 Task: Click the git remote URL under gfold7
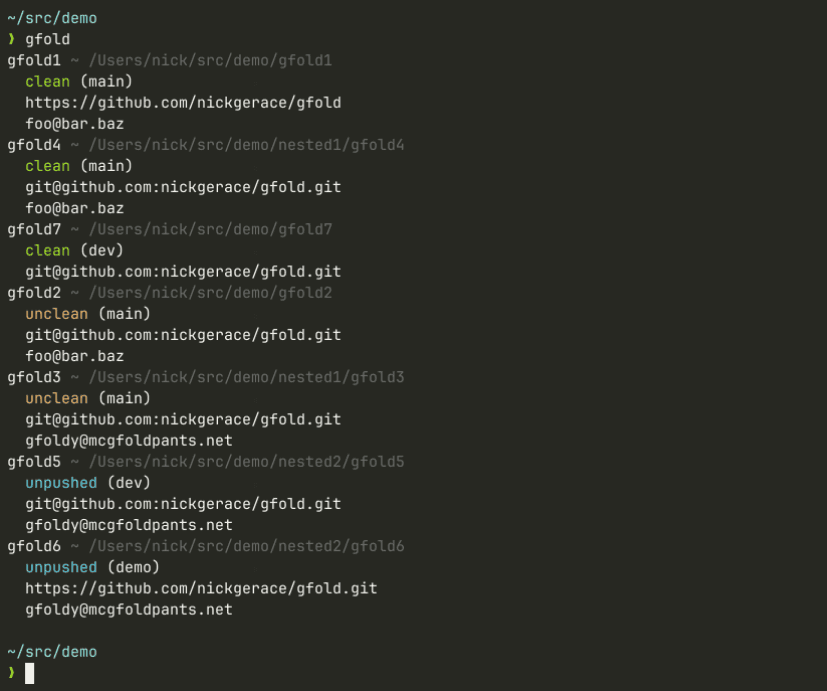point(183,271)
